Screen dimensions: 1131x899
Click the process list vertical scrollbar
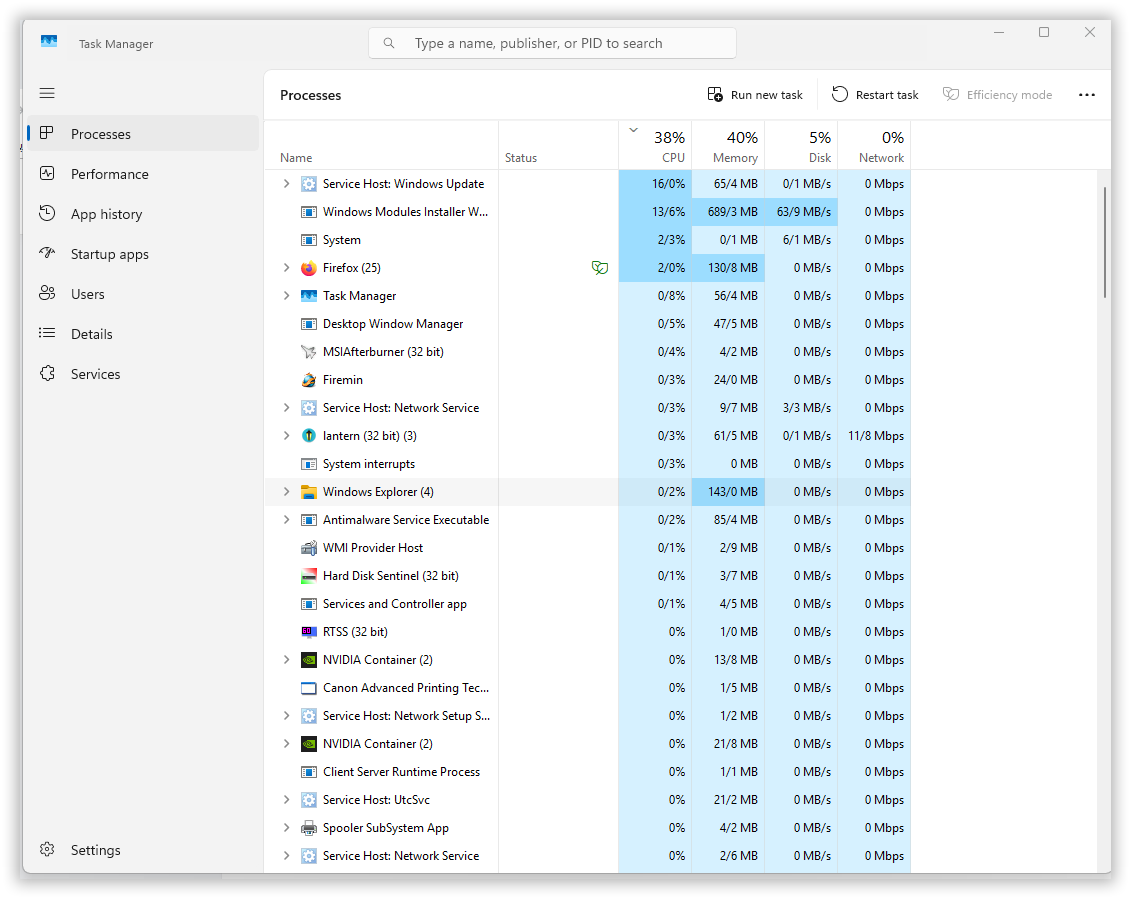[x=1104, y=240]
